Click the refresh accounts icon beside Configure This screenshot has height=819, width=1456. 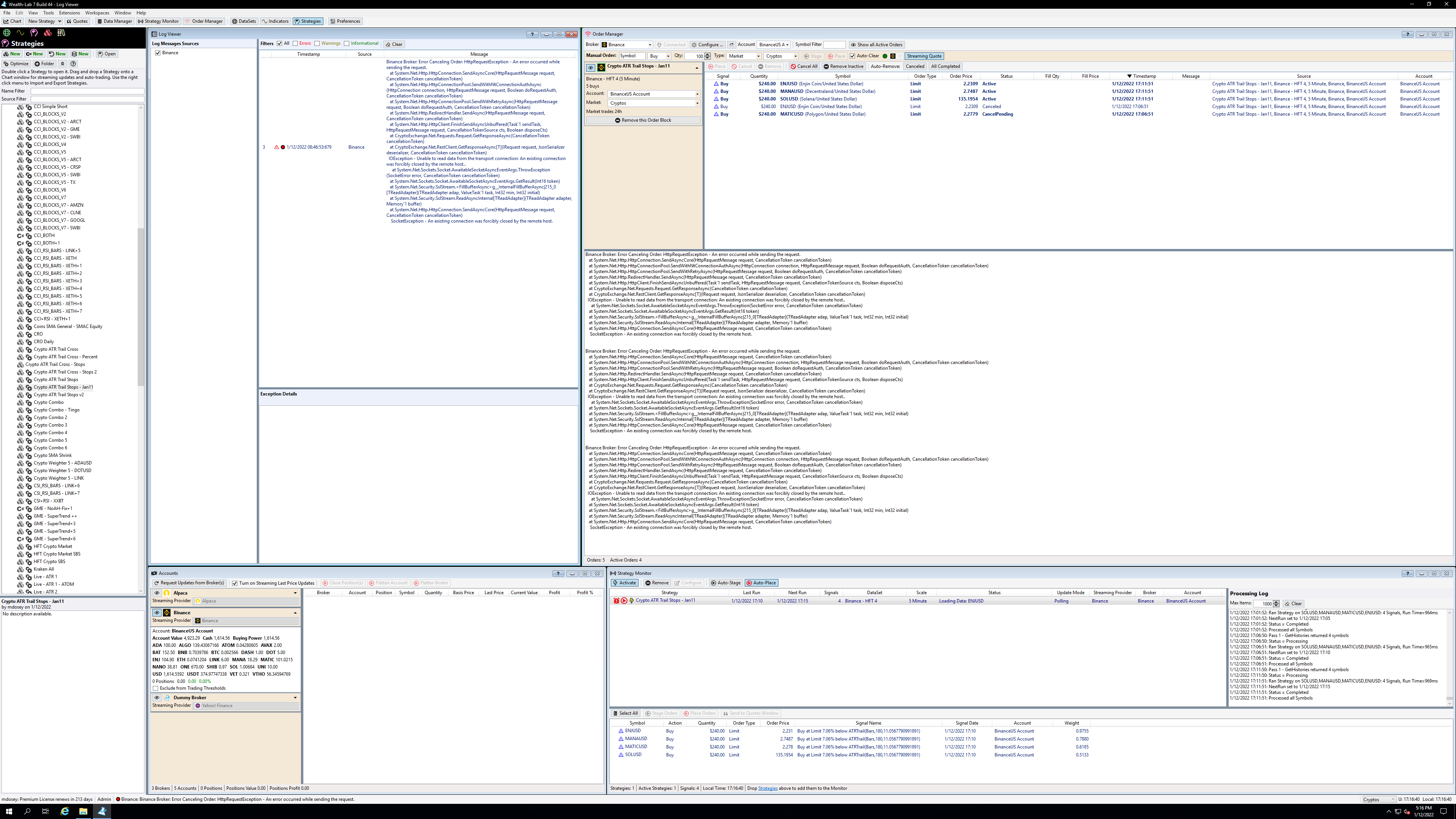click(x=731, y=45)
